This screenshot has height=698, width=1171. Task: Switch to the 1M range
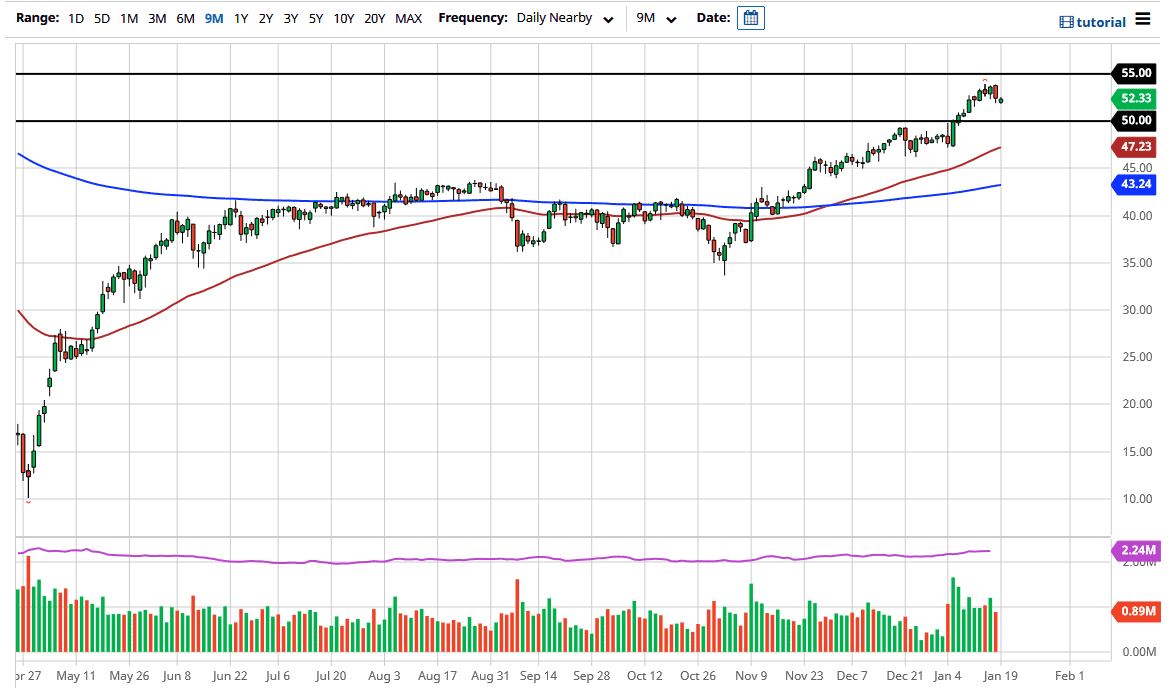tap(129, 18)
